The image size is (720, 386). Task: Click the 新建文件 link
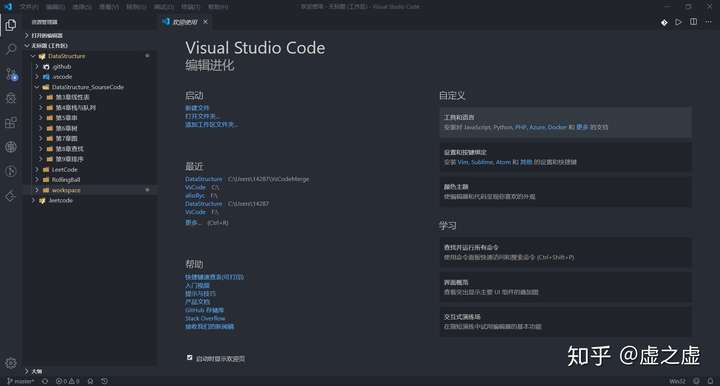[197, 108]
